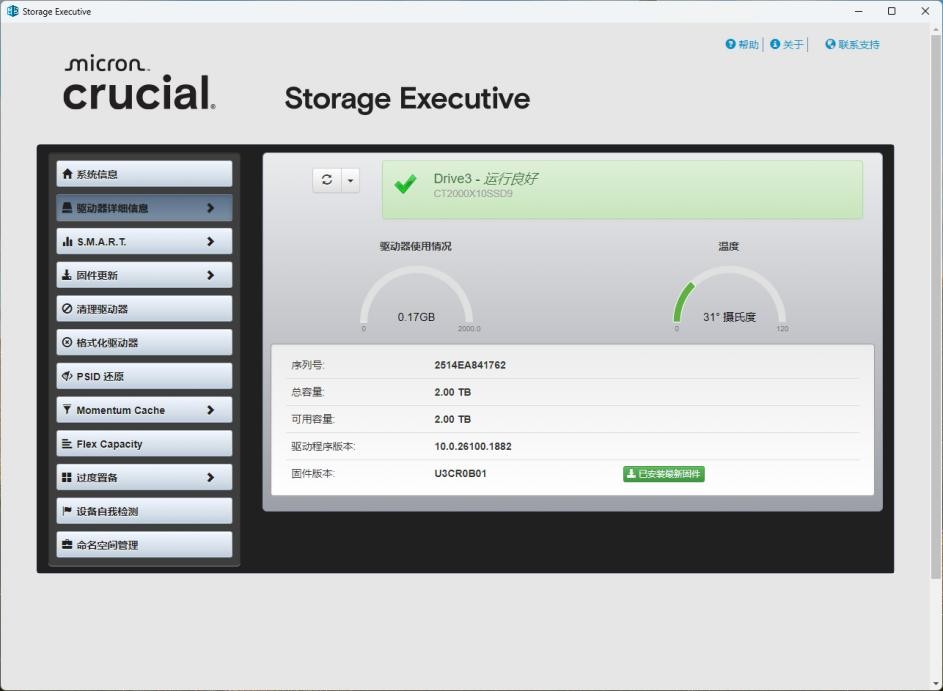Click firmware version text U3CR0B01
This screenshot has height=691, width=943.
(x=460, y=473)
